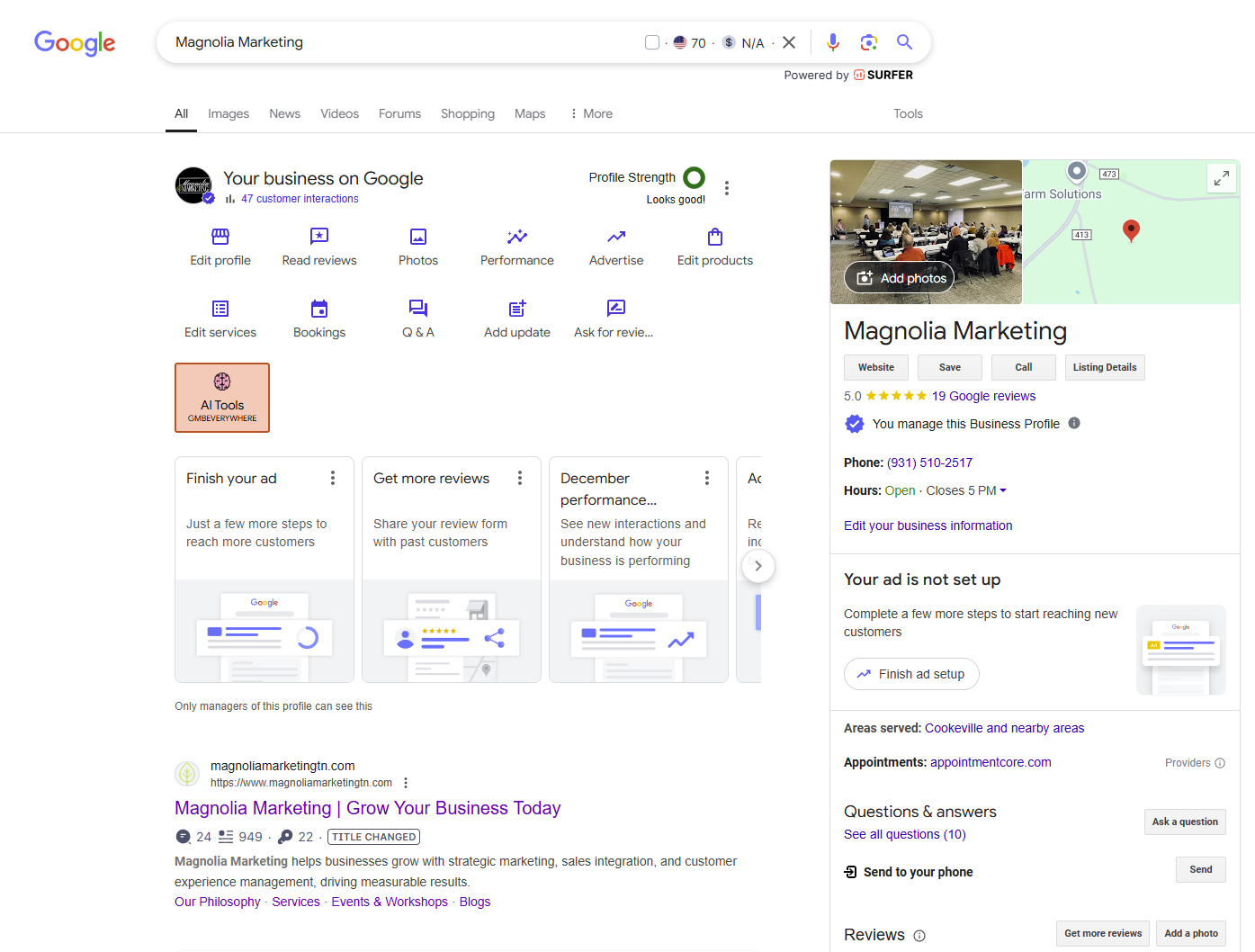Open Read reviews
Viewport: 1255px width, 952px height.
319,247
